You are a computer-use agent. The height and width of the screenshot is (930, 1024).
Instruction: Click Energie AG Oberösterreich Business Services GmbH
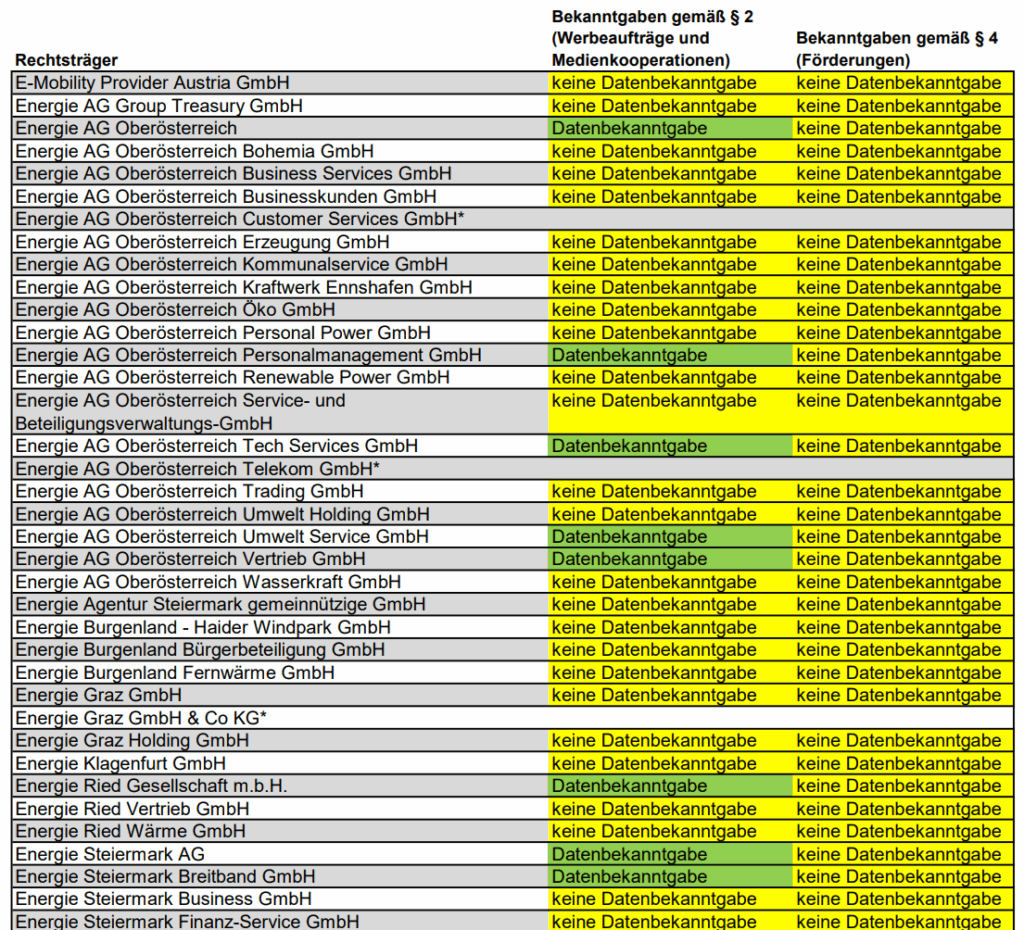[233, 174]
